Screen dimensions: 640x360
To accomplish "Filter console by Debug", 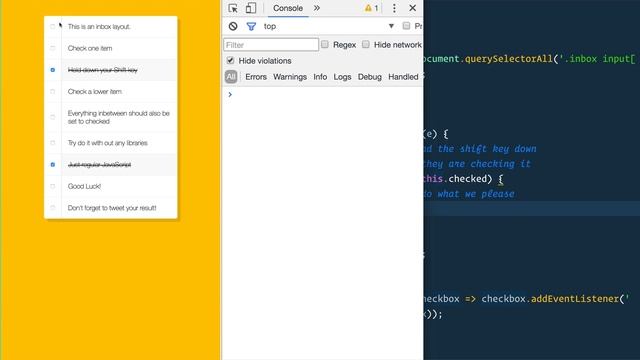I will (369, 77).
